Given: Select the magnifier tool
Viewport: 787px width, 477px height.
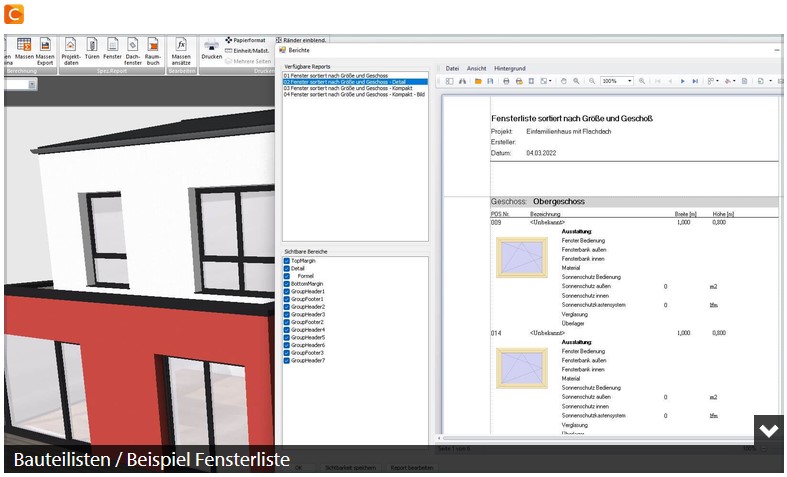Looking at the screenshot, I should 576,81.
